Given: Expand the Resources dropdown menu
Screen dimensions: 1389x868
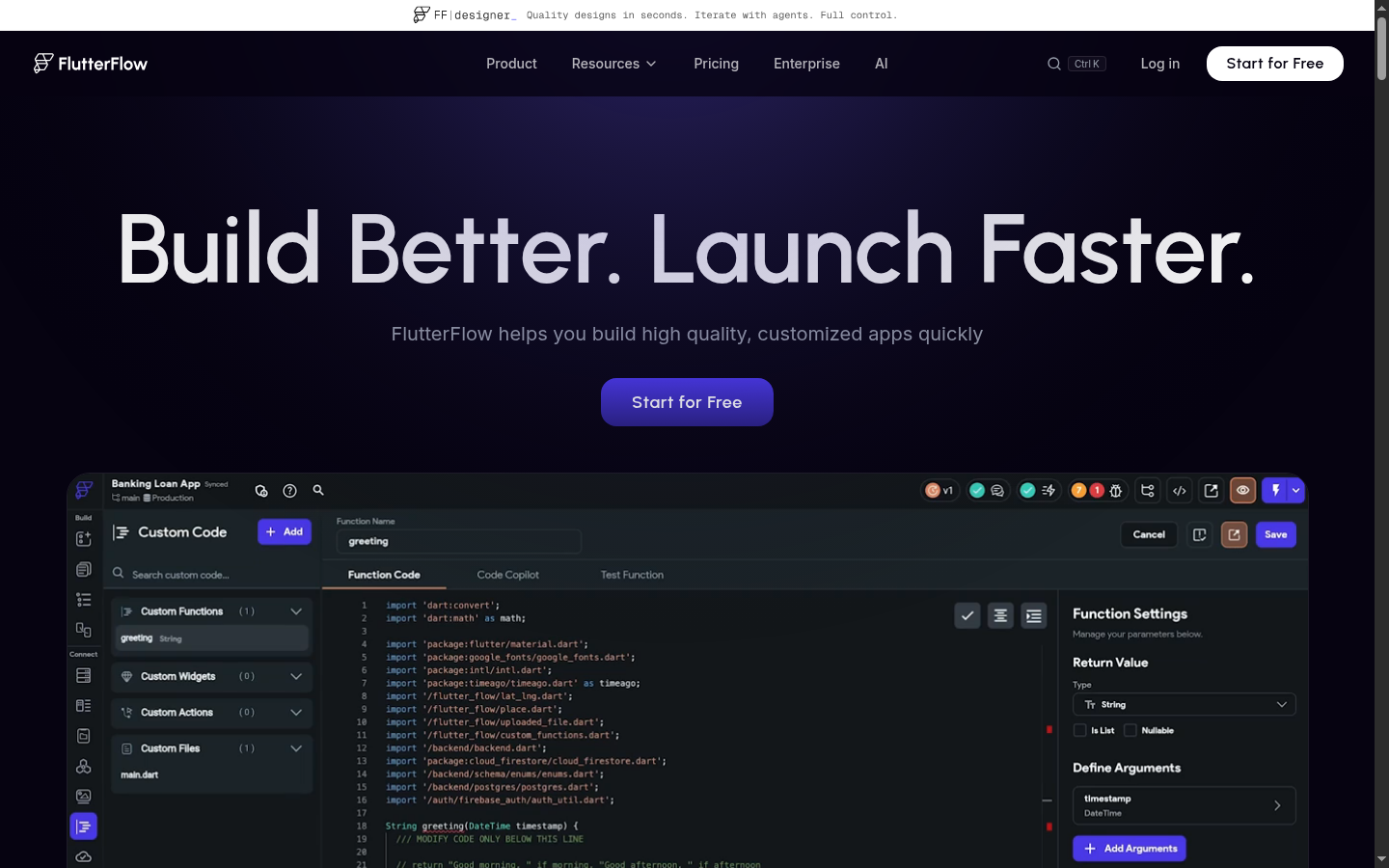Looking at the screenshot, I should (x=613, y=64).
